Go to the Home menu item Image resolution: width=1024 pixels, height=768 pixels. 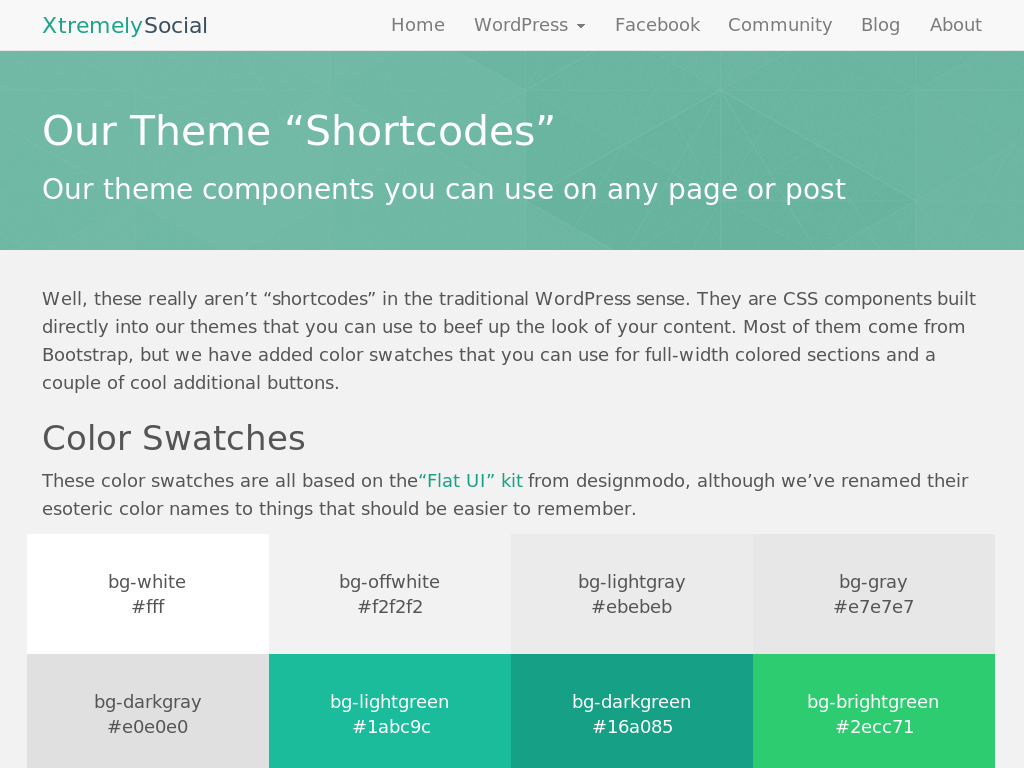(418, 25)
